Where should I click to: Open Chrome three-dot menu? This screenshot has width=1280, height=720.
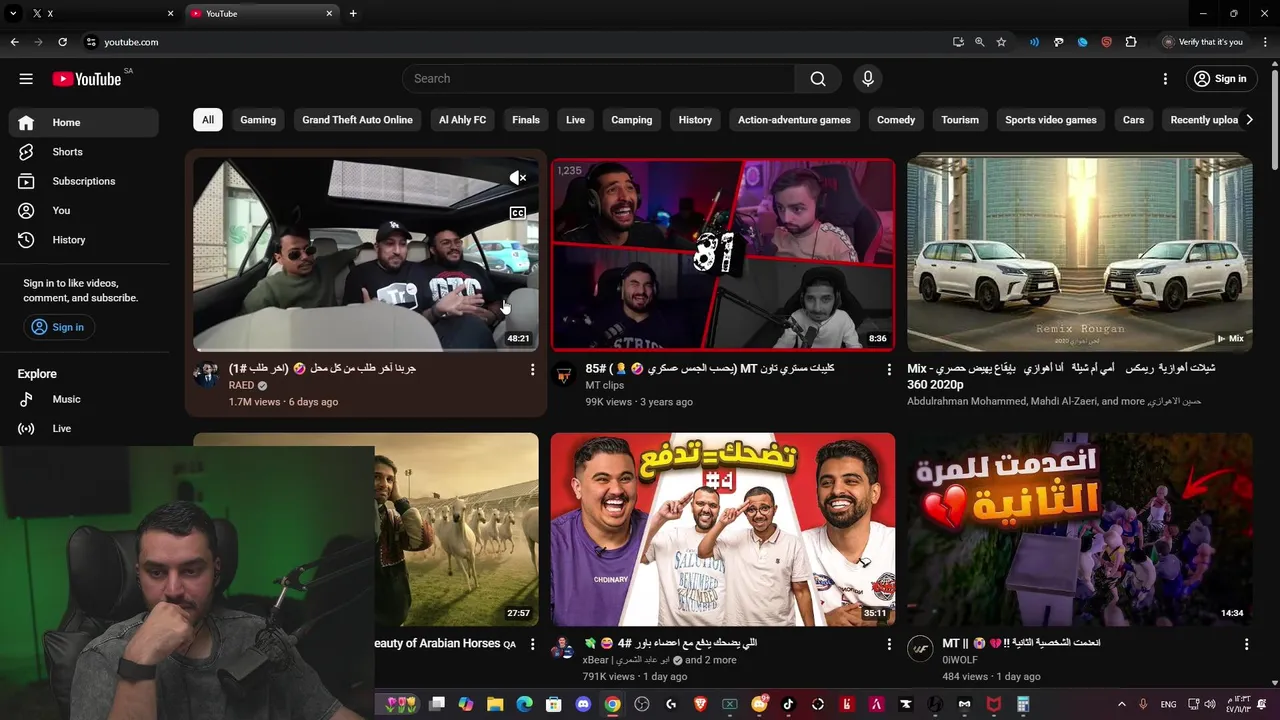point(1264,42)
